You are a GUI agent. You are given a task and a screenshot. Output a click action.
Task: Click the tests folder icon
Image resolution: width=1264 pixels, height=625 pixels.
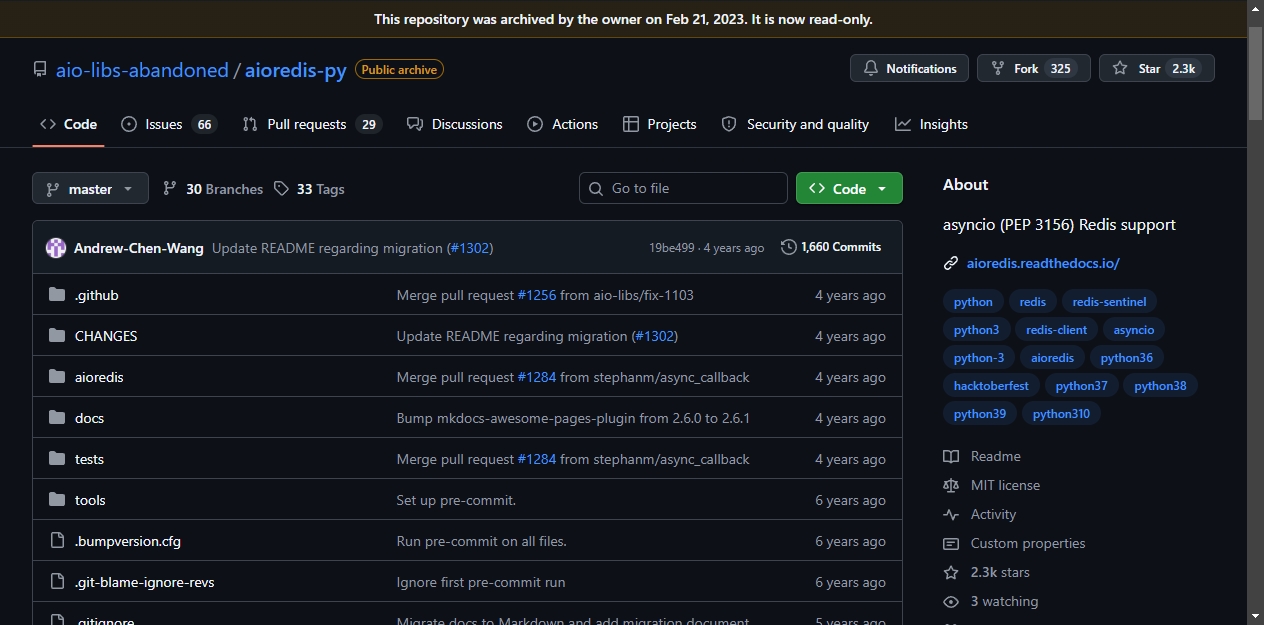point(56,459)
